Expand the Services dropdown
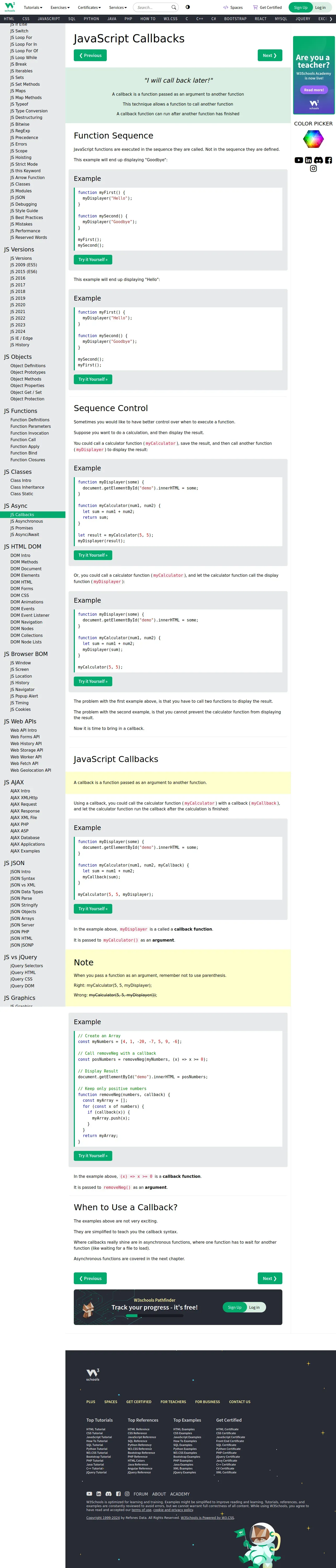 pyautogui.click(x=118, y=7)
